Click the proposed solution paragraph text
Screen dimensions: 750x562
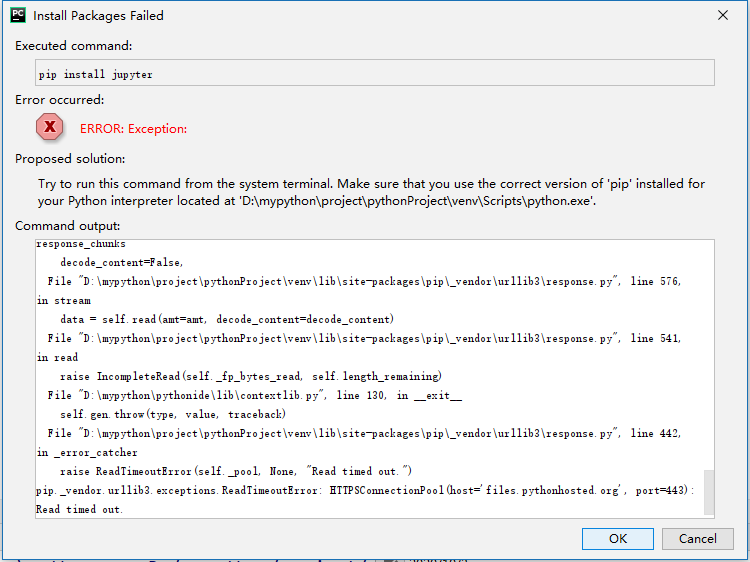pyautogui.click(x=371, y=192)
